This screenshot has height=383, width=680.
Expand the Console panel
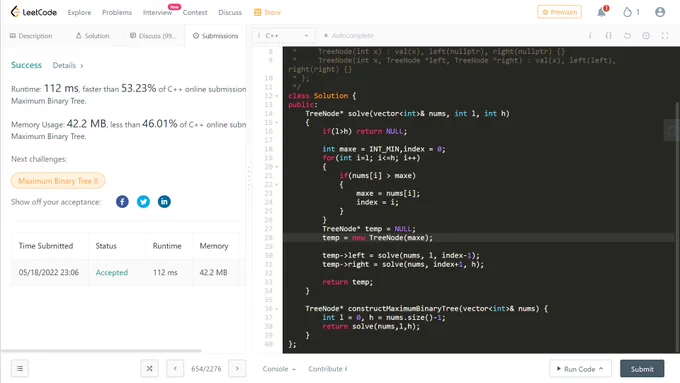coord(279,369)
